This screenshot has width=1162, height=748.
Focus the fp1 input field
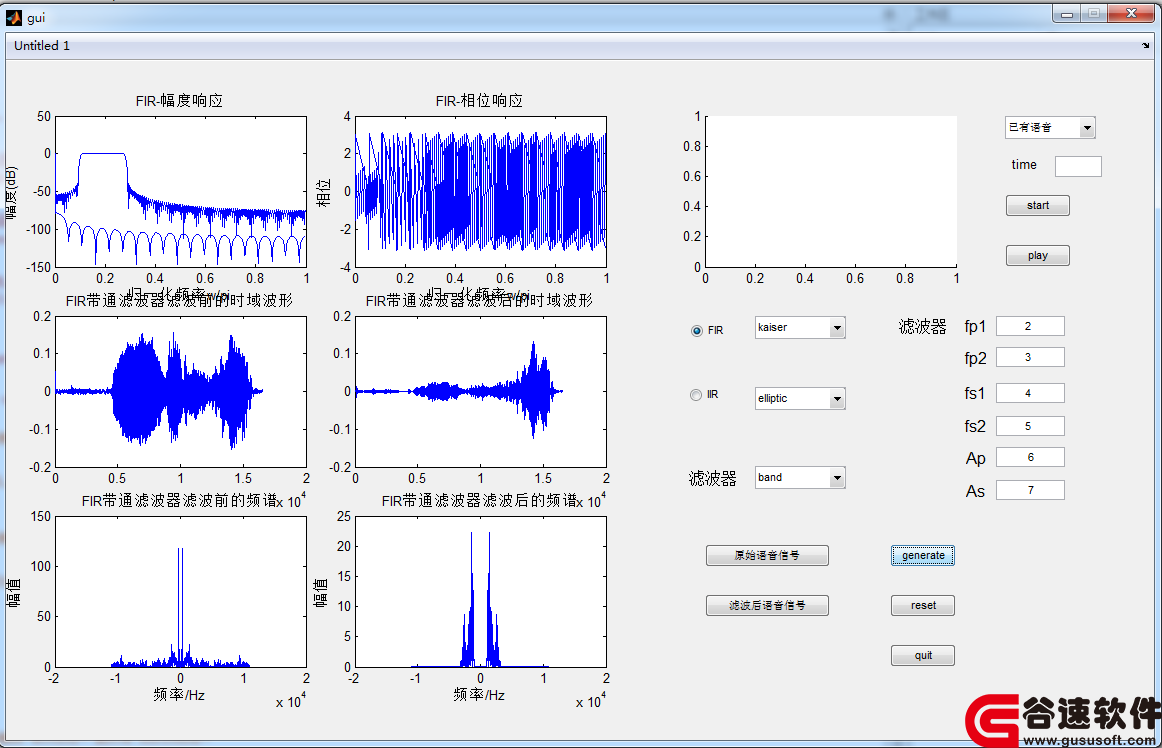[x=1030, y=326]
